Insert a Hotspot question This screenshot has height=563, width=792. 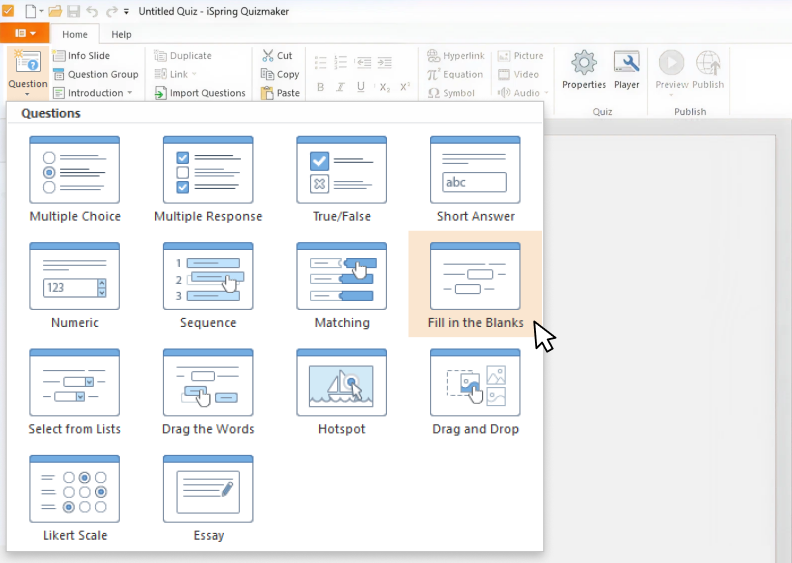pos(341,391)
